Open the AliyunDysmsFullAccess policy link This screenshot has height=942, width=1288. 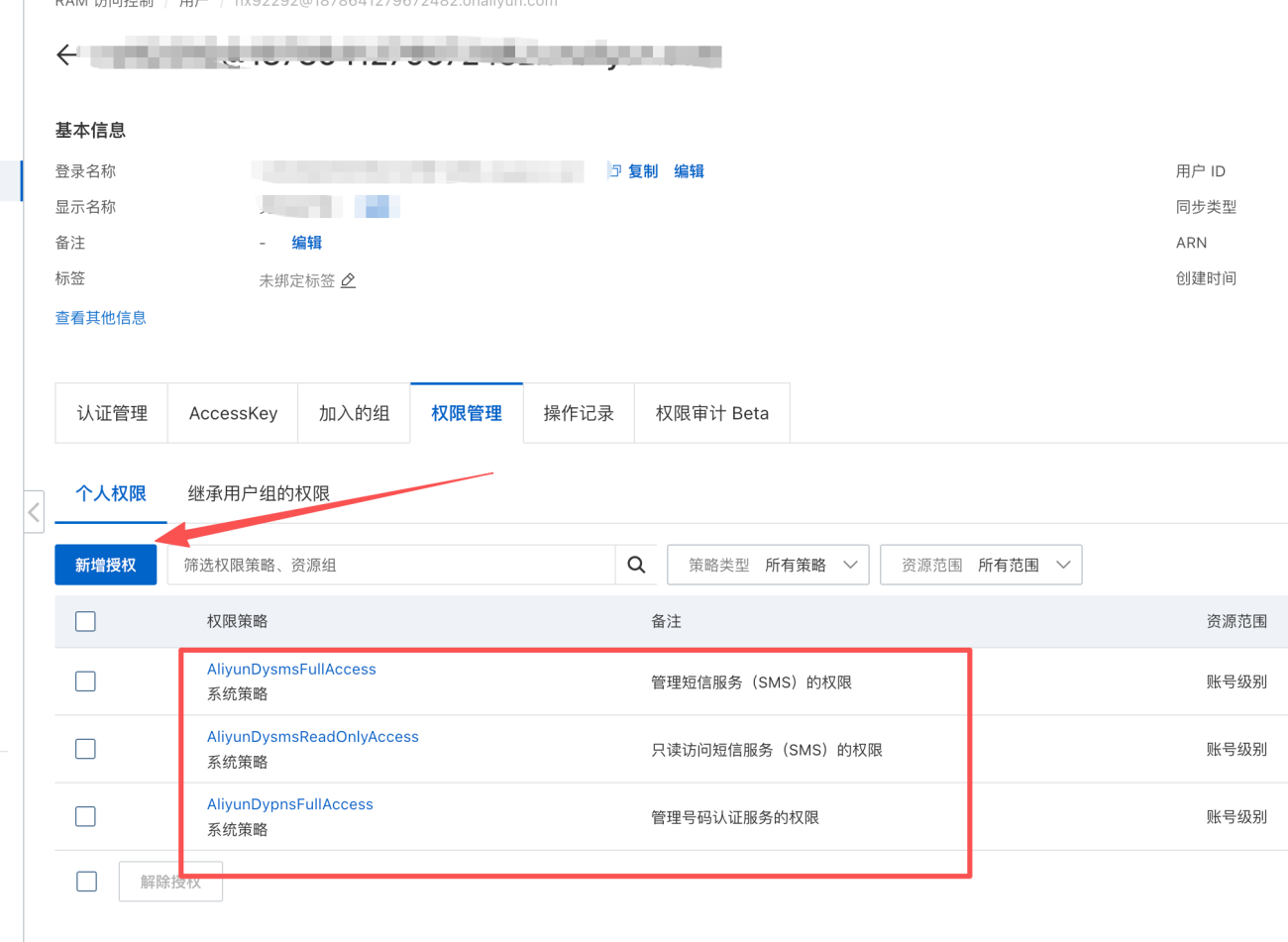click(x=291, y=670)
